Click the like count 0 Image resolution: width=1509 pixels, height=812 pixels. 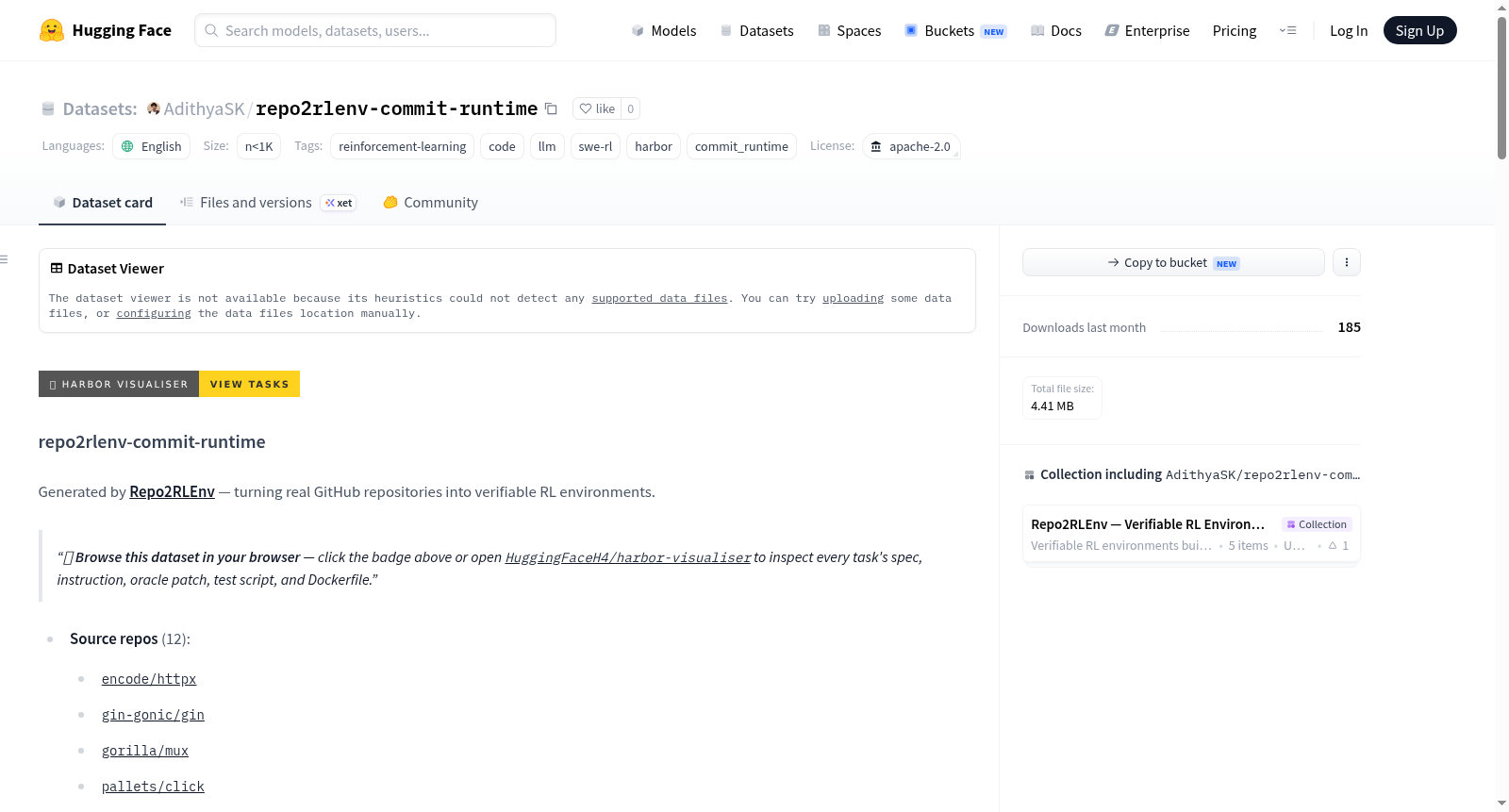click(x=631, y=108)
